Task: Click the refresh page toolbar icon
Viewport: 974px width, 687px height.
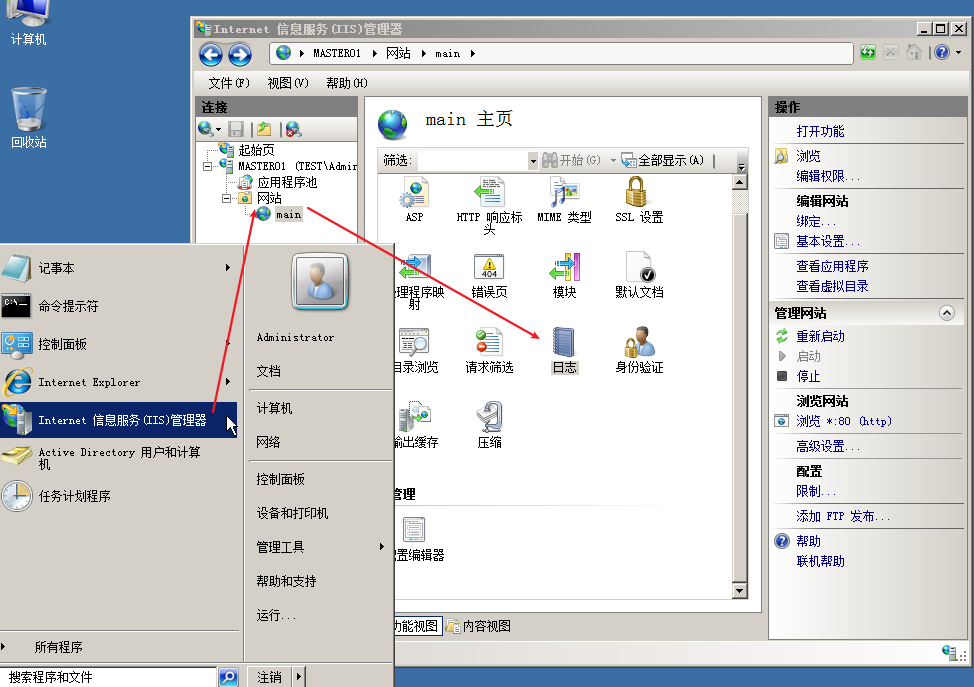Action: (x=868, y=53)
